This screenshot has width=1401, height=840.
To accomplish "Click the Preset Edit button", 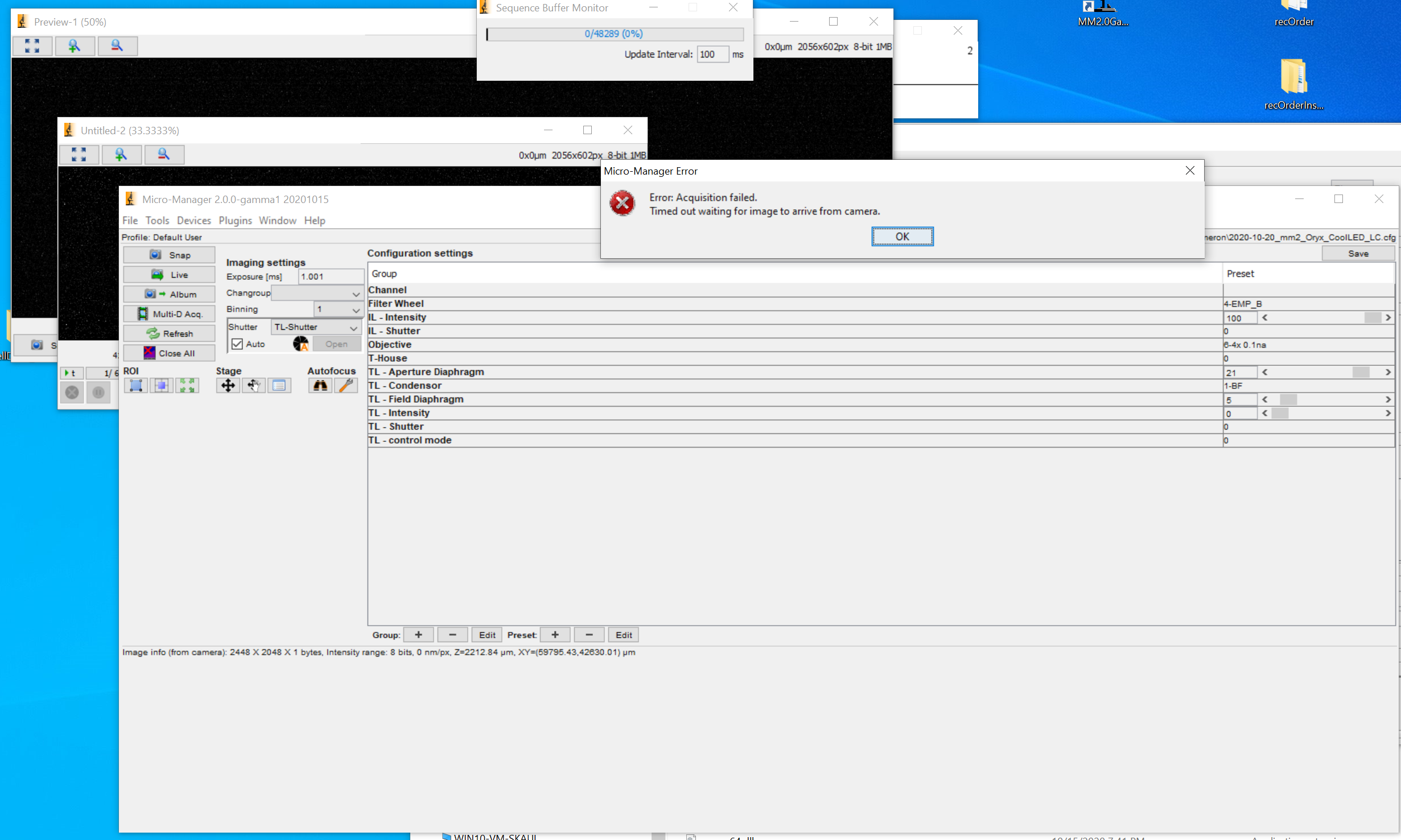I will 624,635.
